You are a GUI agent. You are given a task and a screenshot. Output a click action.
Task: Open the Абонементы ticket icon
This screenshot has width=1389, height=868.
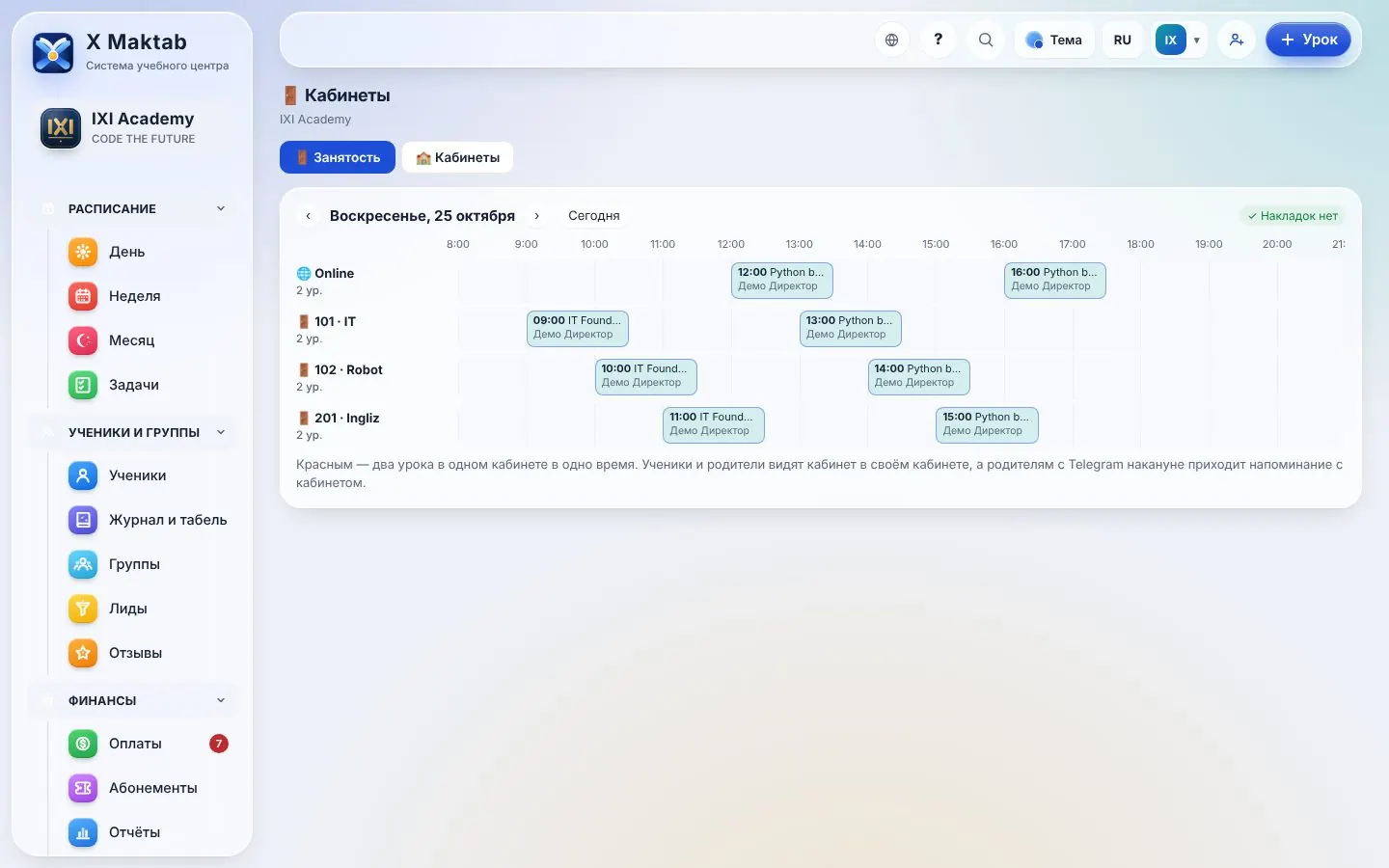83,788
